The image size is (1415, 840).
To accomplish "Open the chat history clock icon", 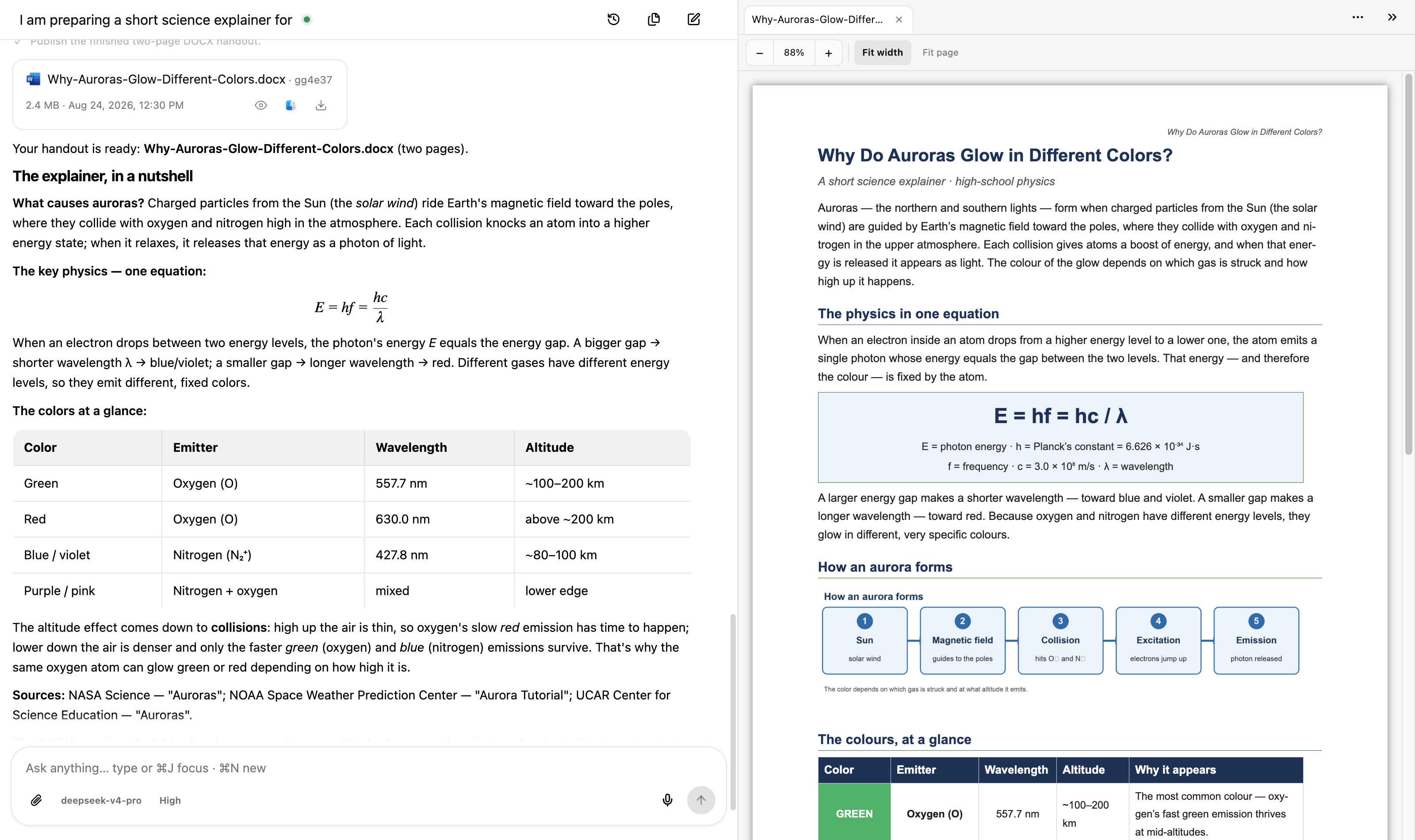I will pos(614,20).
